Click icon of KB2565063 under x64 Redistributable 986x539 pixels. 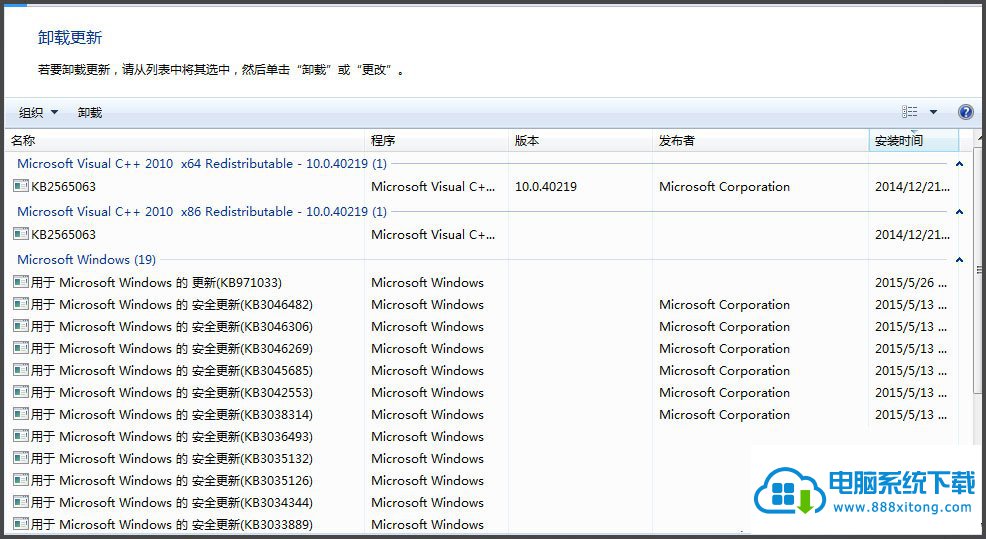pos(21,186)
